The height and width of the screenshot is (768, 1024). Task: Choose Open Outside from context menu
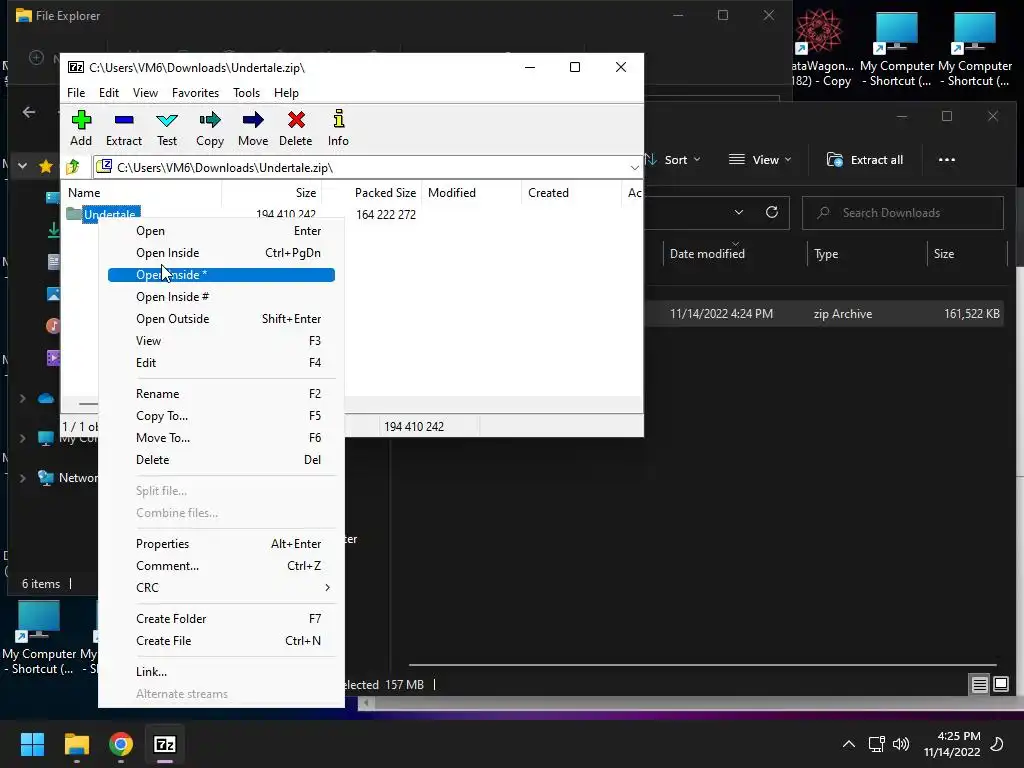pos(221,319)
